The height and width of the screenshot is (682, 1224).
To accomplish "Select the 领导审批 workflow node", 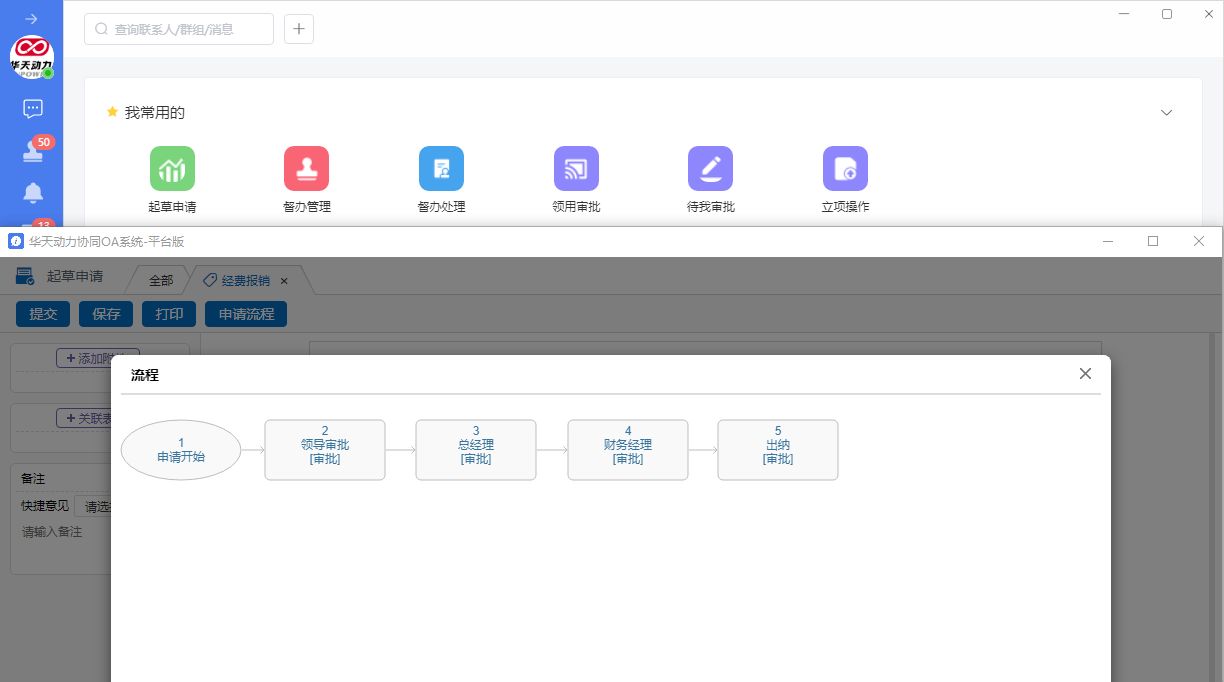I will (325, 450).
